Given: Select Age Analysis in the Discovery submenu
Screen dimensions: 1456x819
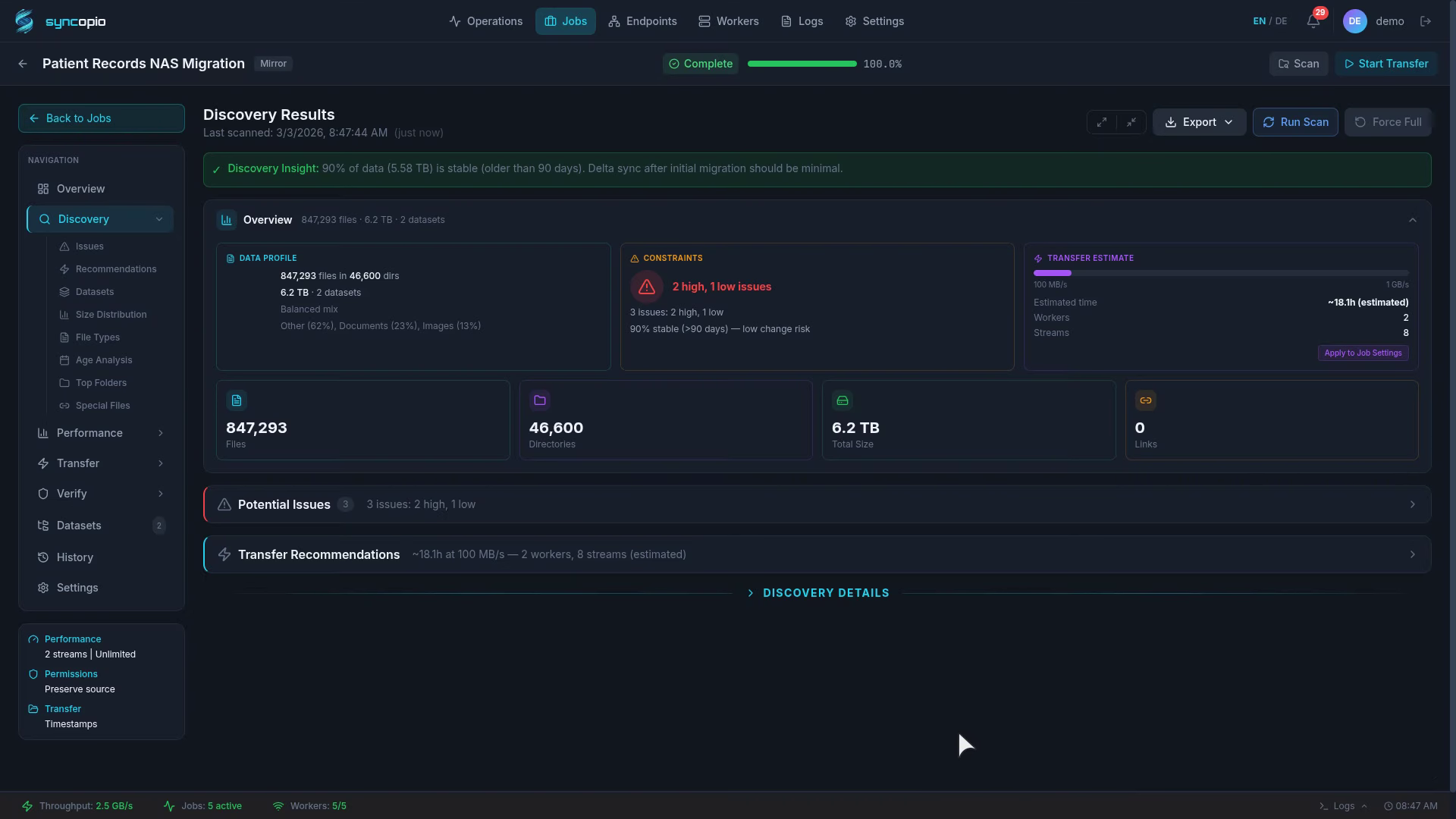Looking at the screenshot, I should 104,360.
